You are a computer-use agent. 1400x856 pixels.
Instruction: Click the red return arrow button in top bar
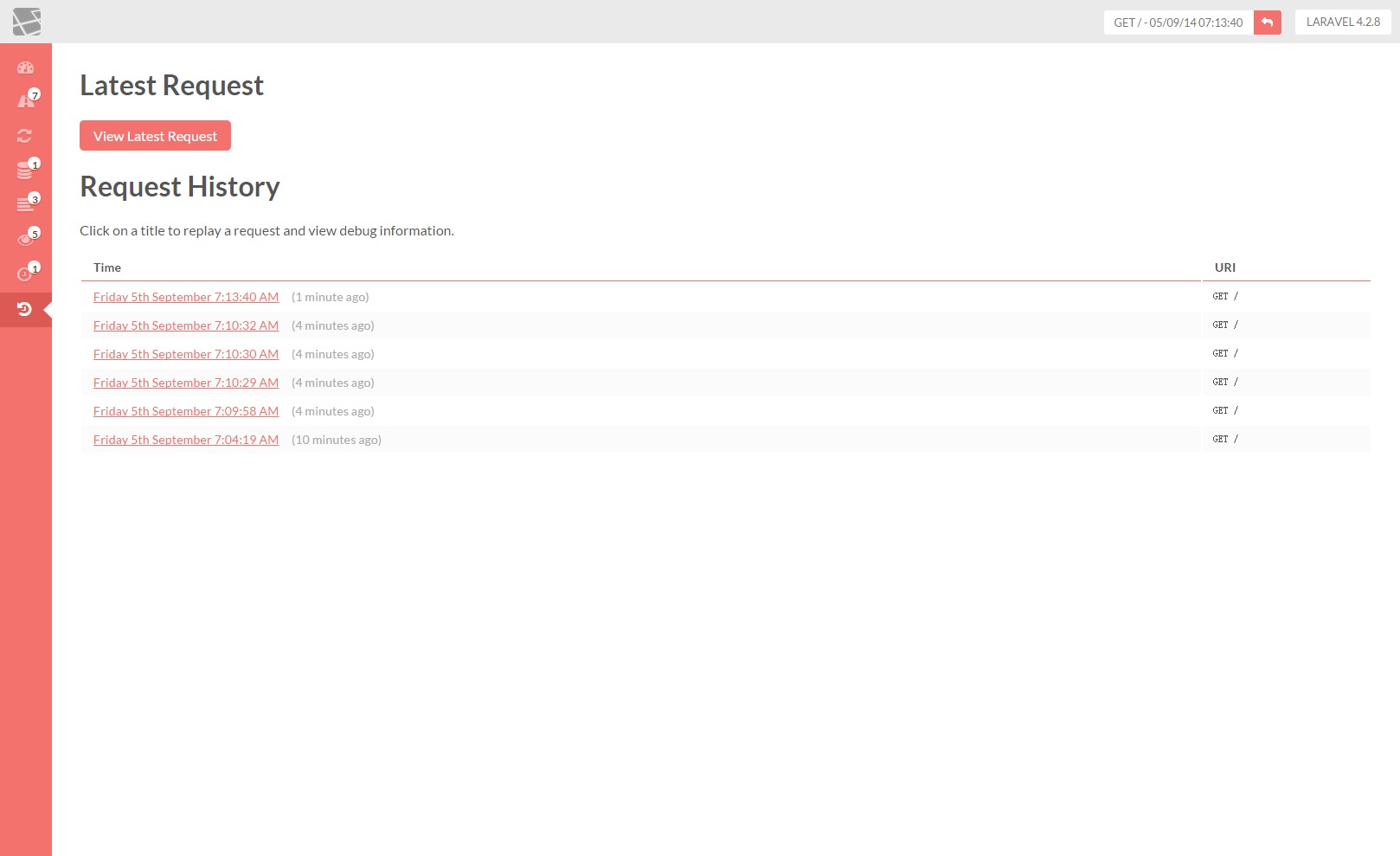click(x=1267, y=23)
